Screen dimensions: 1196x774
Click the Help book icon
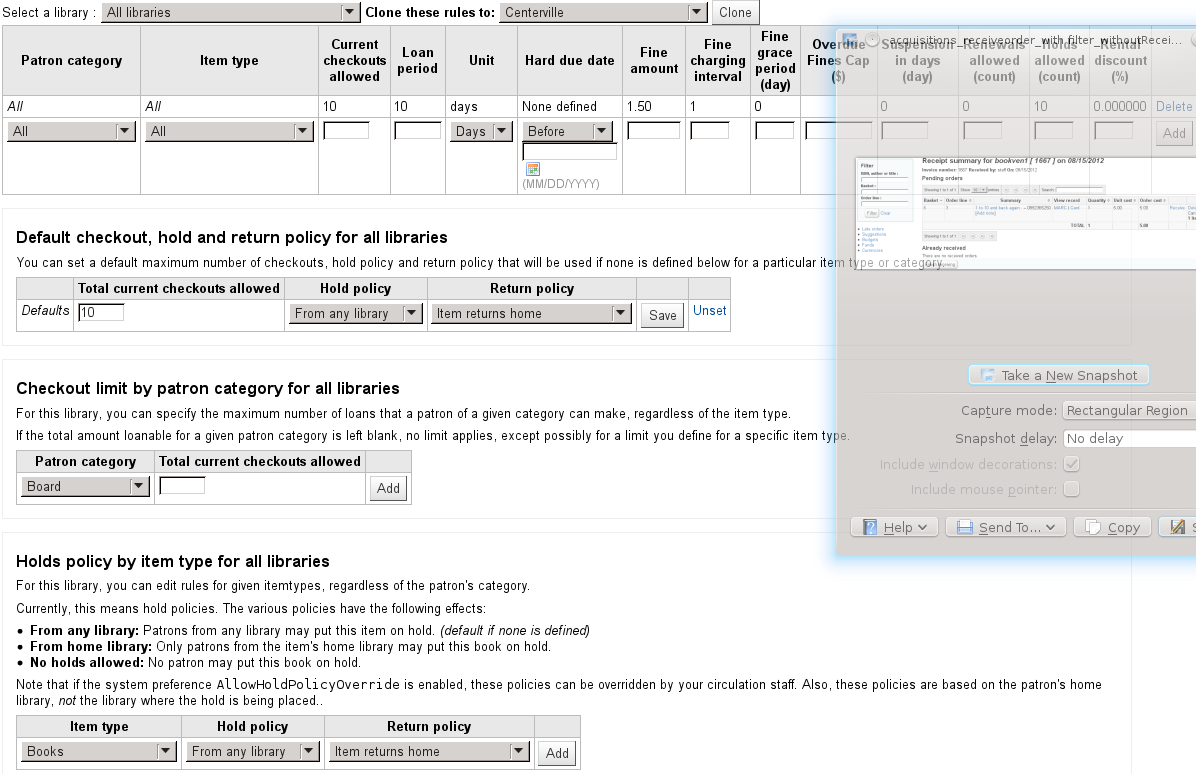click(x=870, y=527)
